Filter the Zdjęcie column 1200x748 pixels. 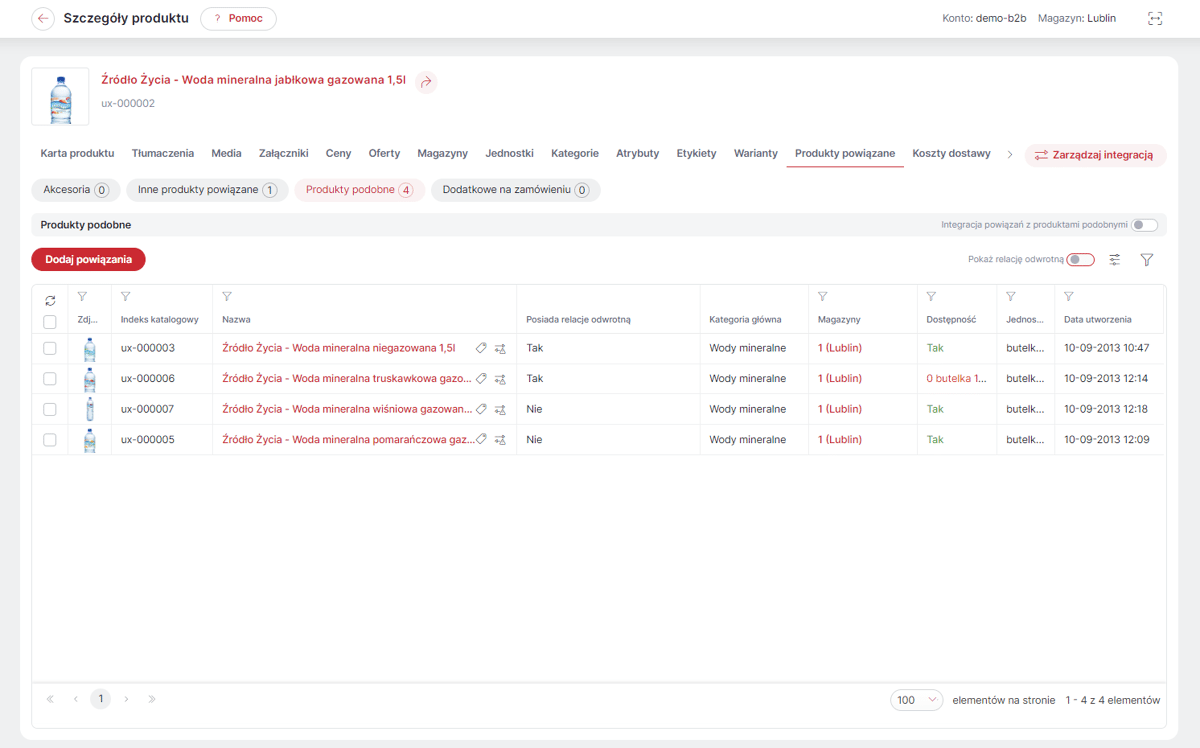[82, 297]
